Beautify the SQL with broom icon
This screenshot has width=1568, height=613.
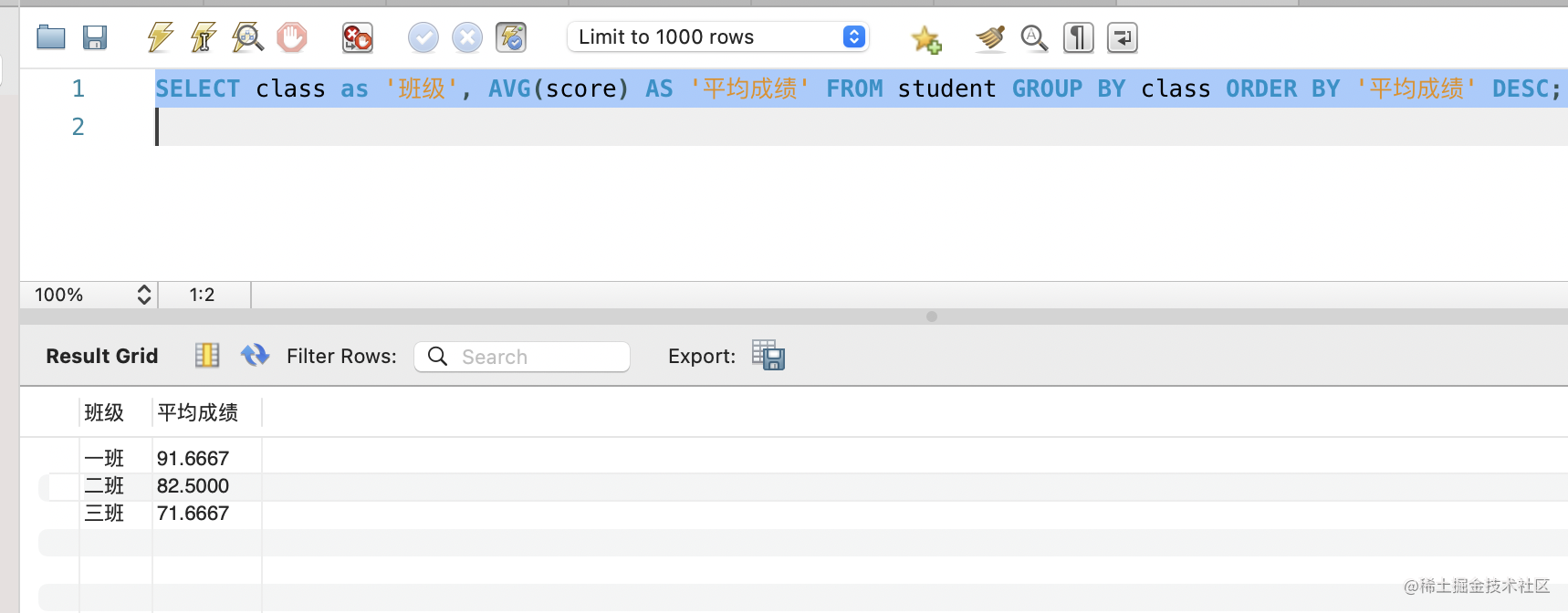coord(989,37)
